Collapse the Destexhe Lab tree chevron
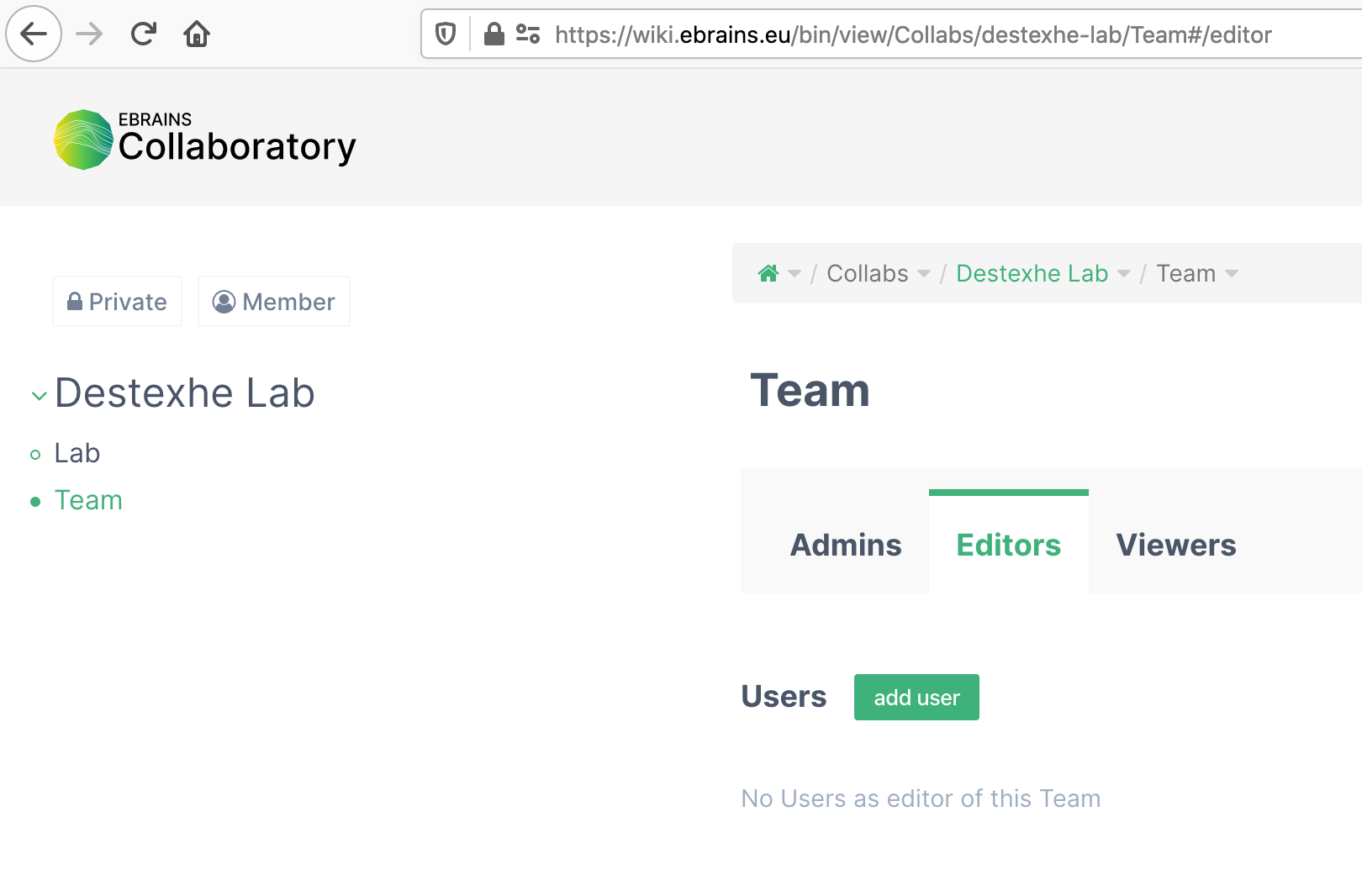Image resolution: width=1362 pixels, height=896 pixels. tap(39, 396)
